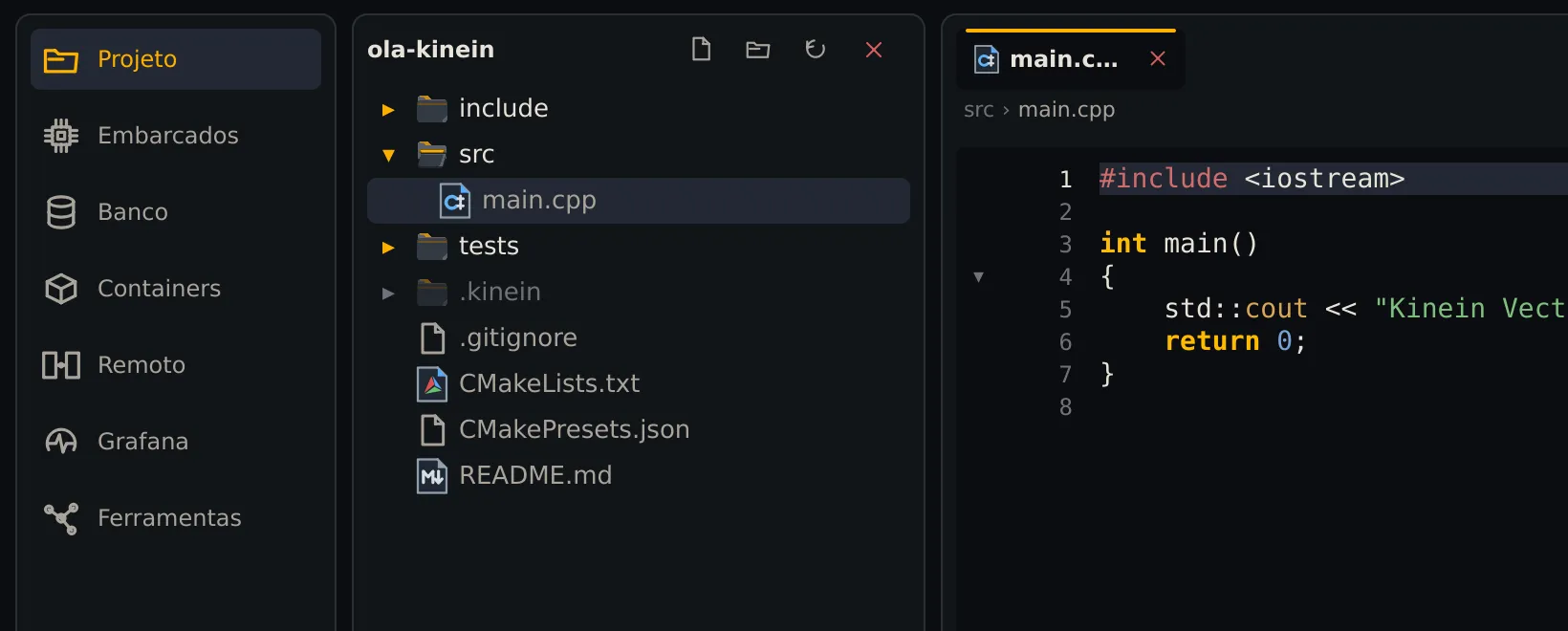Click line number 8 in the gutter

click(x=1065, y=407)
